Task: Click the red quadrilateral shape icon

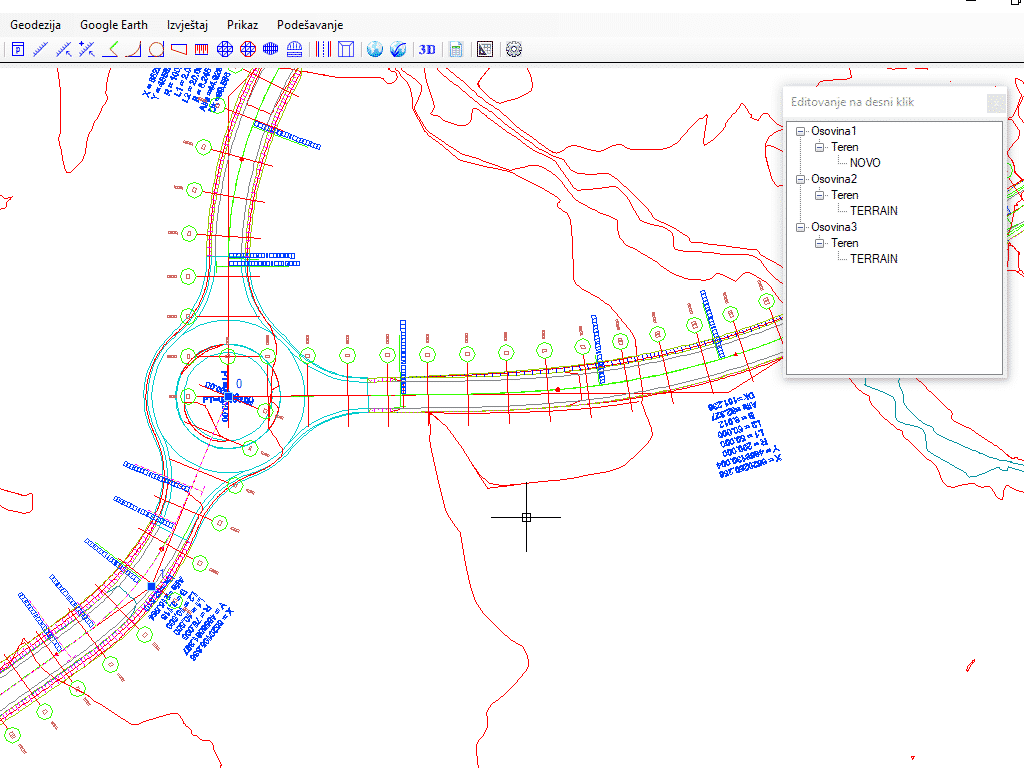Action: 179,49
